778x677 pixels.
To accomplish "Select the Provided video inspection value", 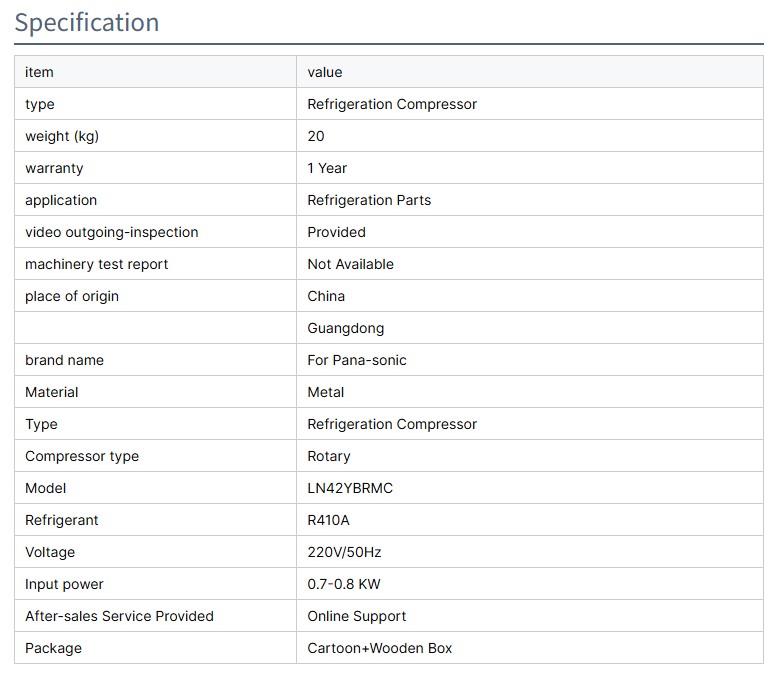I will coord(337,232).
